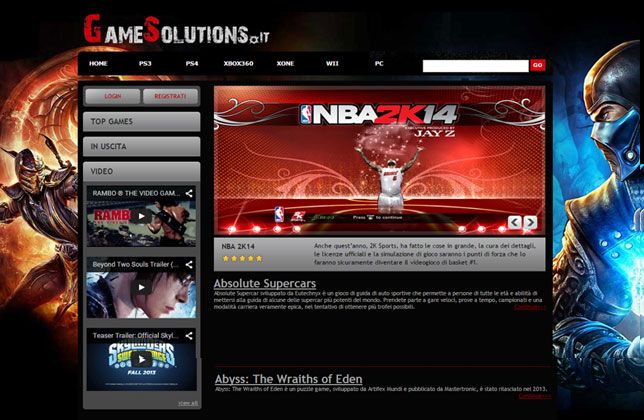The image size is (644, 420).
Task: Click the NBA 2K14 banner image
Action: 380,160
